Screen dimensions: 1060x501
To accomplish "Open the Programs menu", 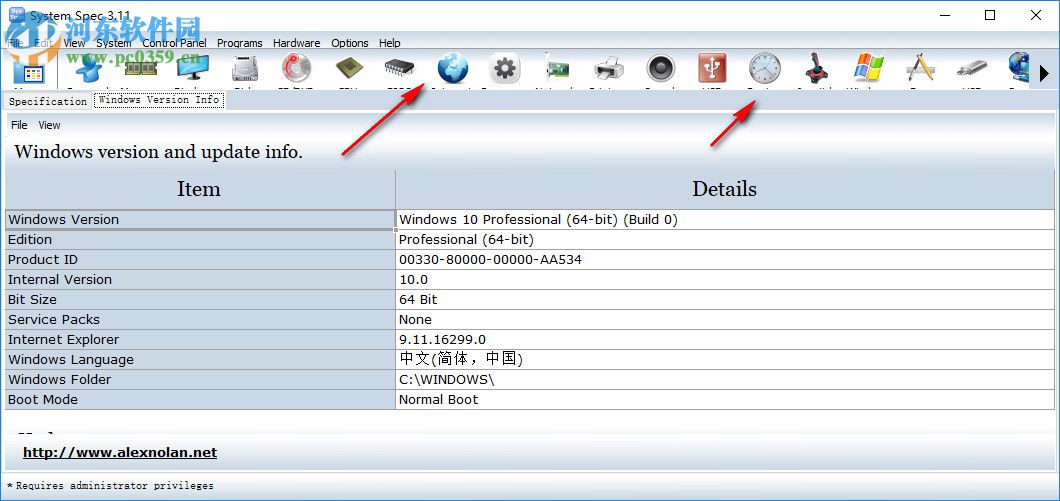I will point(239,43).
